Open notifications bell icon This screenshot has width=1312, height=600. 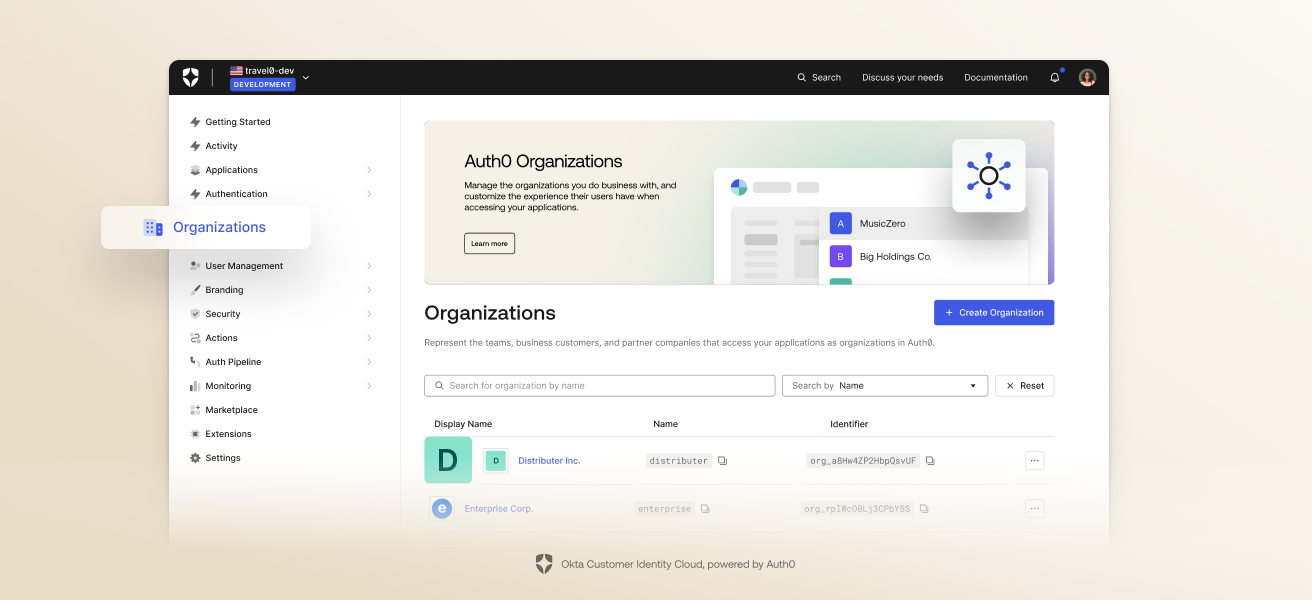pos(1054,77)
